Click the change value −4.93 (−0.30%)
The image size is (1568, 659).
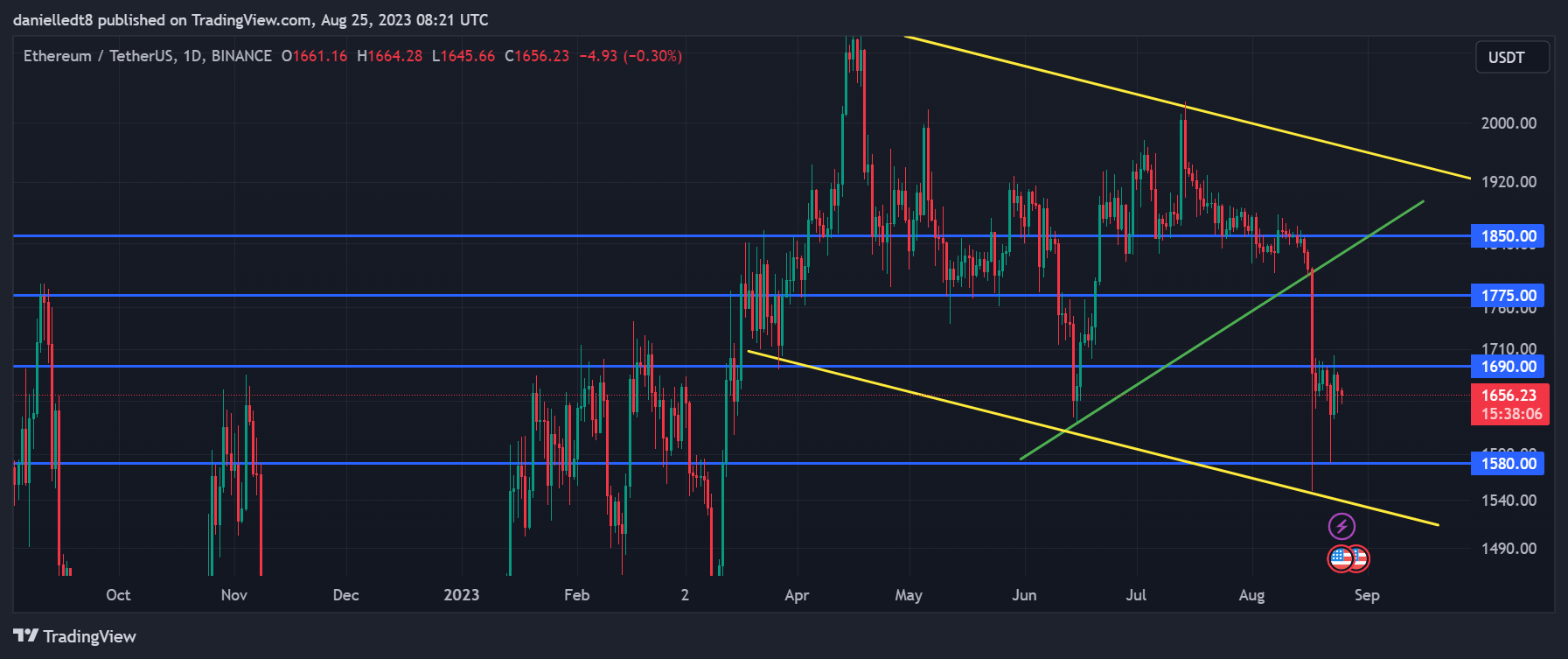(631, 56)
